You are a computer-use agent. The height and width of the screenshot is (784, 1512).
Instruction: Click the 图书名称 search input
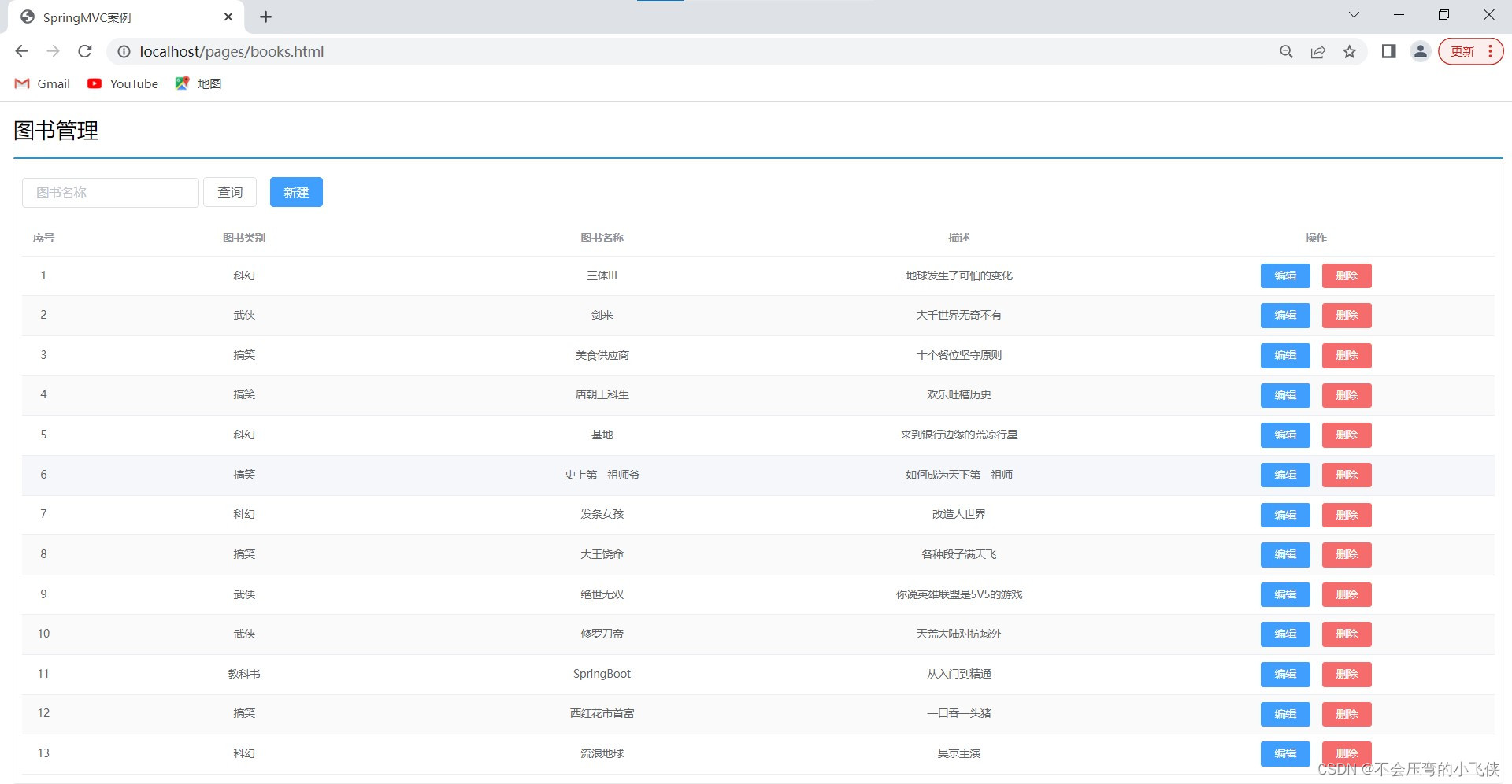pos(110,192)
